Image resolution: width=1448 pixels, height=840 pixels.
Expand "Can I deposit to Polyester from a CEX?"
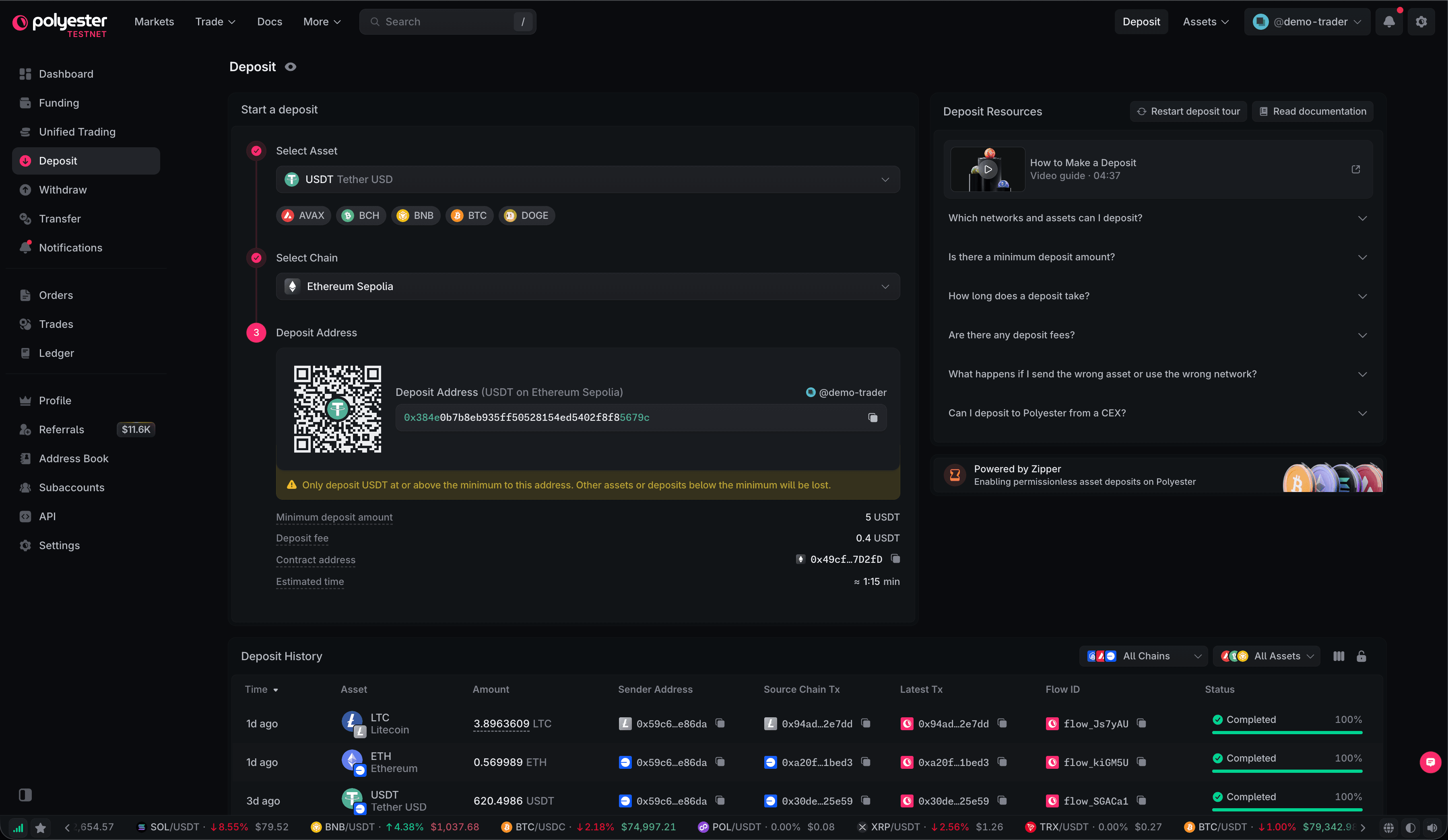pyautogui.click(x=1157, y=414)
